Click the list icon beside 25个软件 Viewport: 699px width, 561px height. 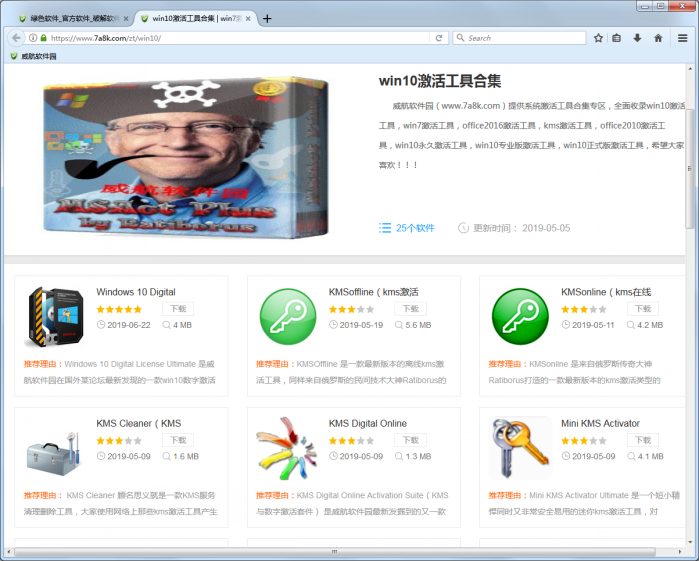click(385, 228)
